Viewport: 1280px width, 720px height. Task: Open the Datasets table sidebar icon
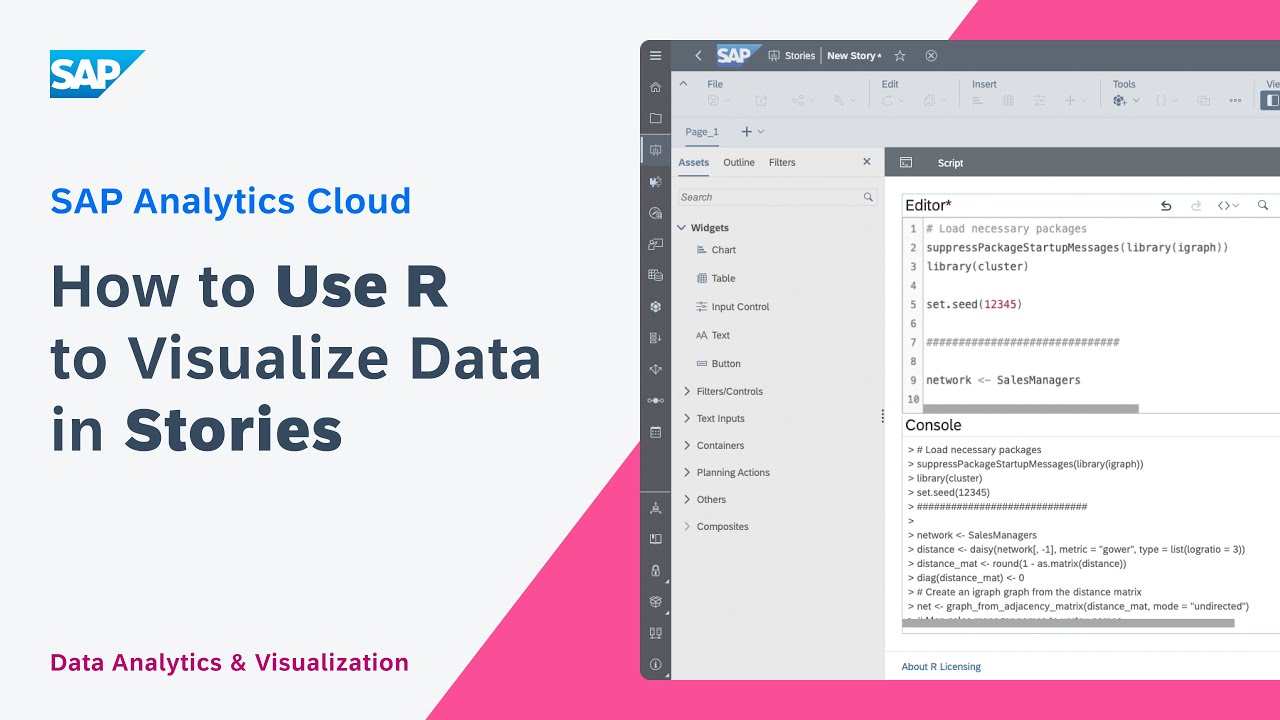click(655, 275)
